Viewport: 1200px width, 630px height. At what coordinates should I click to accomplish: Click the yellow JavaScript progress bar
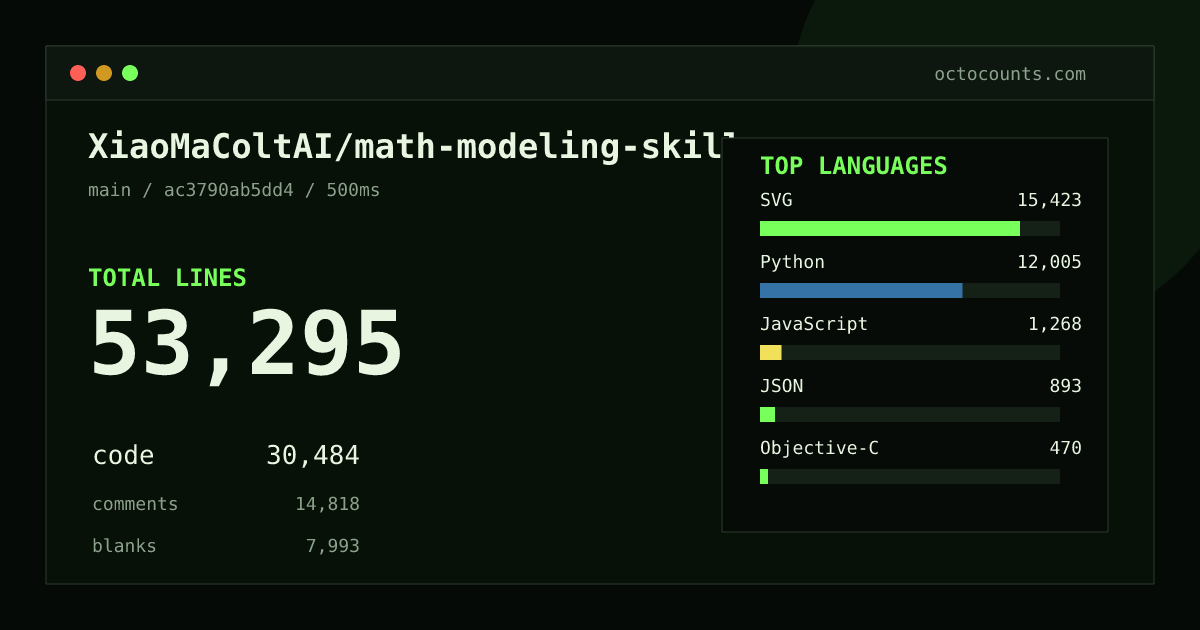click(771, 352)
